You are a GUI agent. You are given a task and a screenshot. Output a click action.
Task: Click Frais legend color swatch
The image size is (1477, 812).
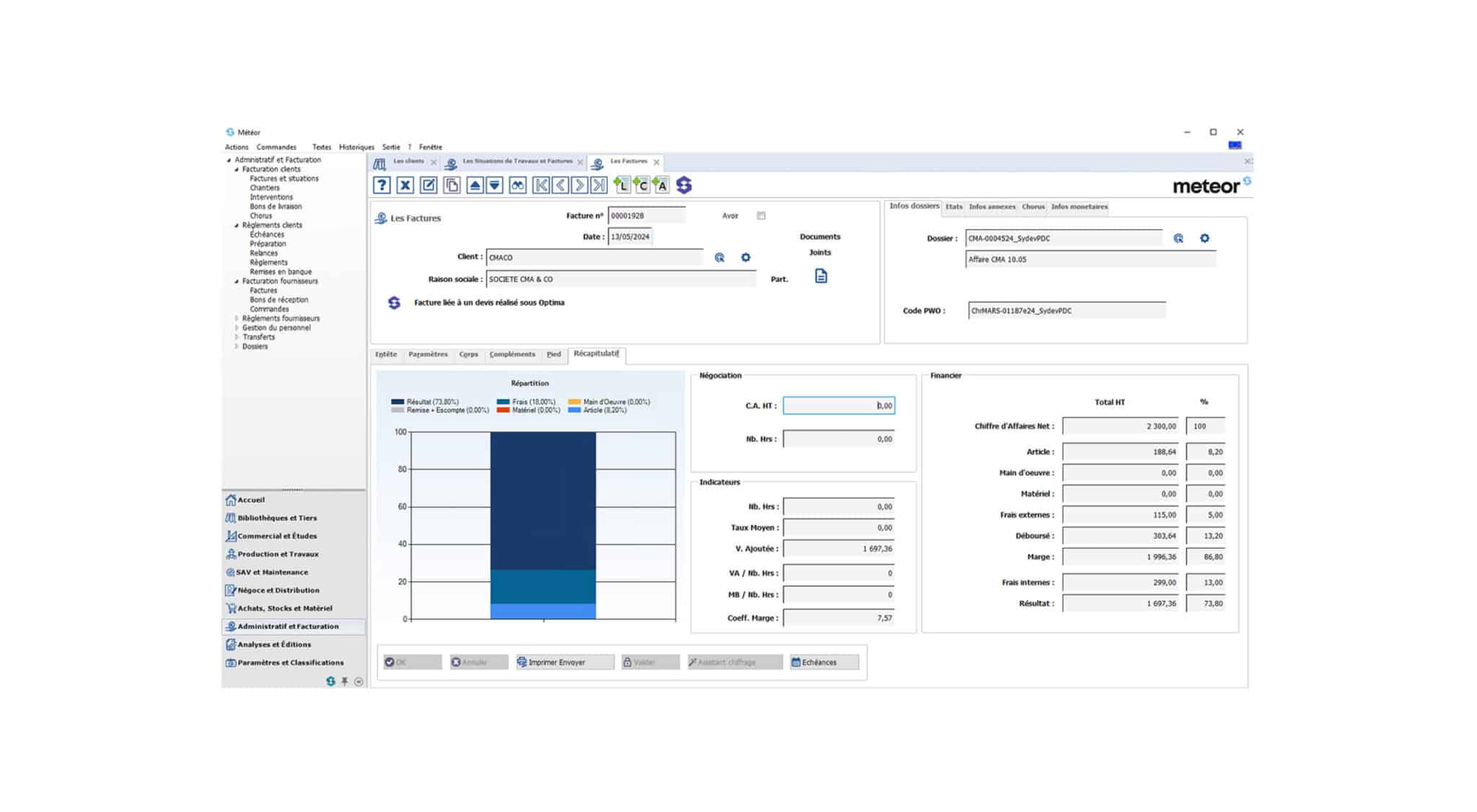coord(503,402)
